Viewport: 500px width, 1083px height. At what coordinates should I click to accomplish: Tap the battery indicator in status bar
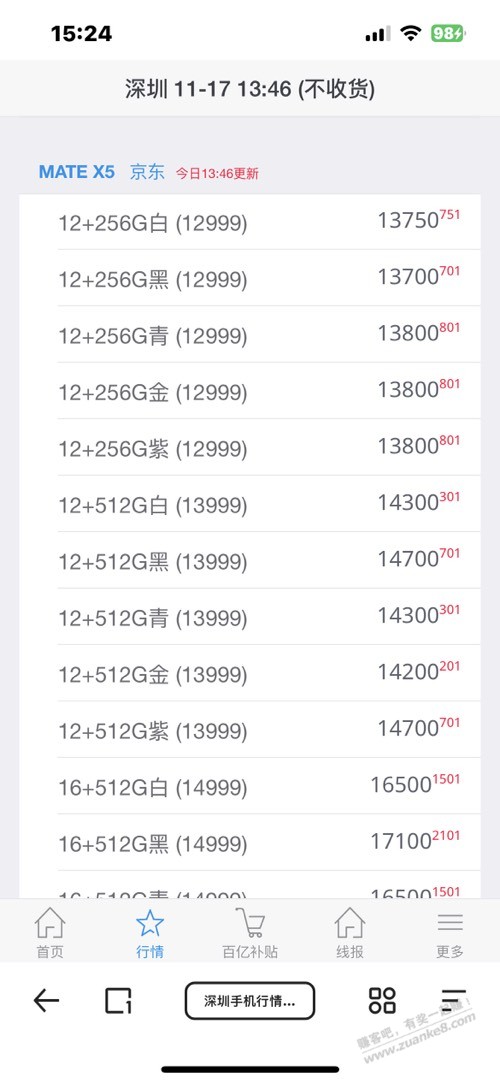[449, 33]
